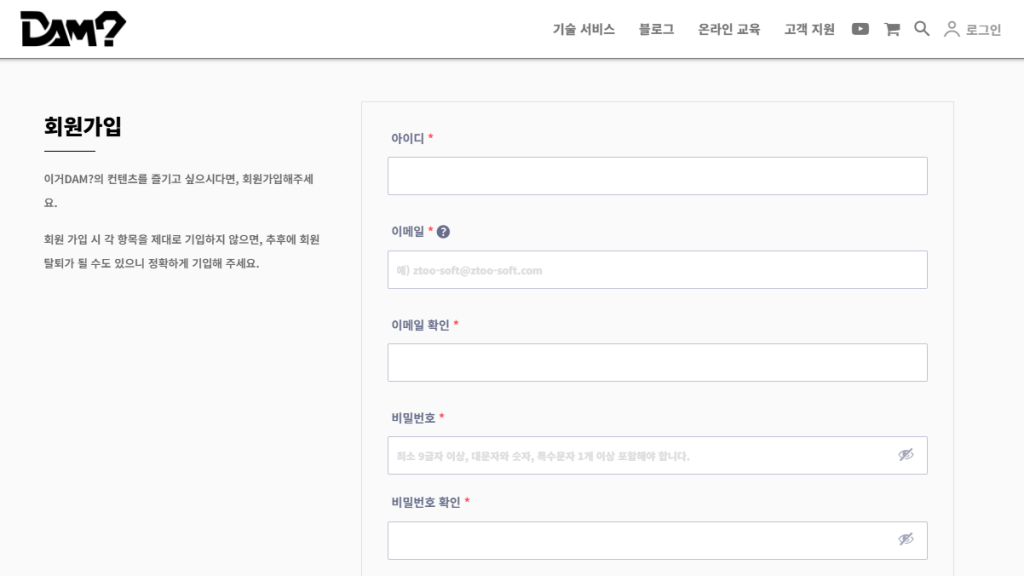The image size is (1024, 576).
Task: Open the YouTube channel icon in header
Action: [859, 29]
